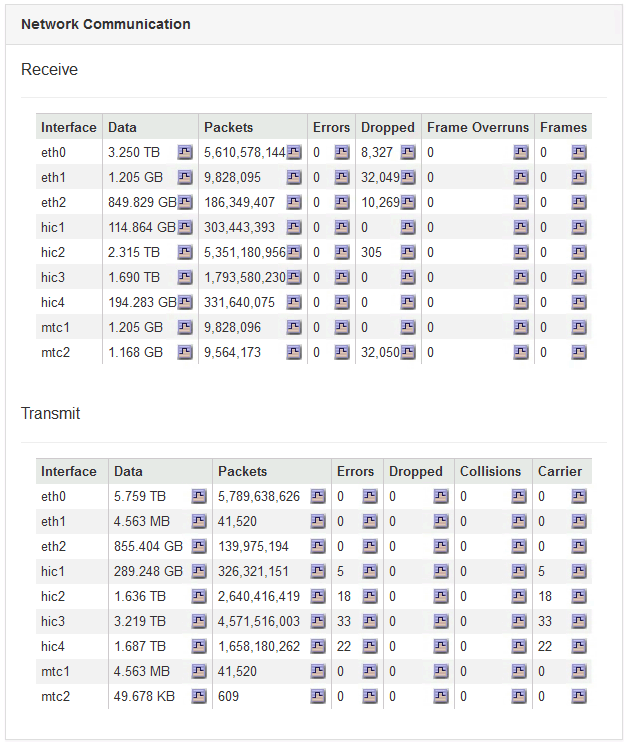Open chart for hic2 Transmit Data
Image resolution: width=627 pixels, height=745 pixels.
click(199, 596)
